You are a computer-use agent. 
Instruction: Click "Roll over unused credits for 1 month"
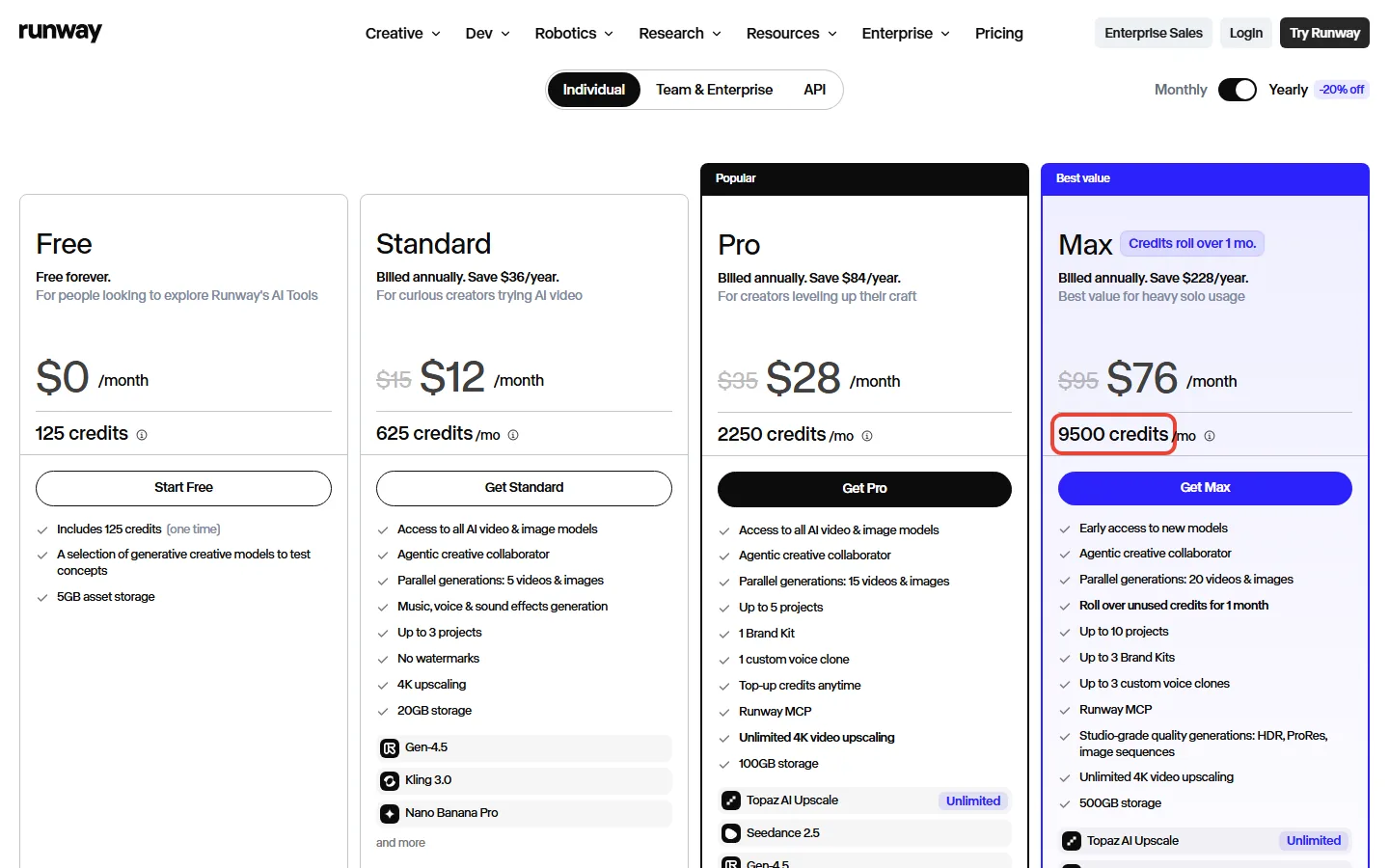point(1174,606)
